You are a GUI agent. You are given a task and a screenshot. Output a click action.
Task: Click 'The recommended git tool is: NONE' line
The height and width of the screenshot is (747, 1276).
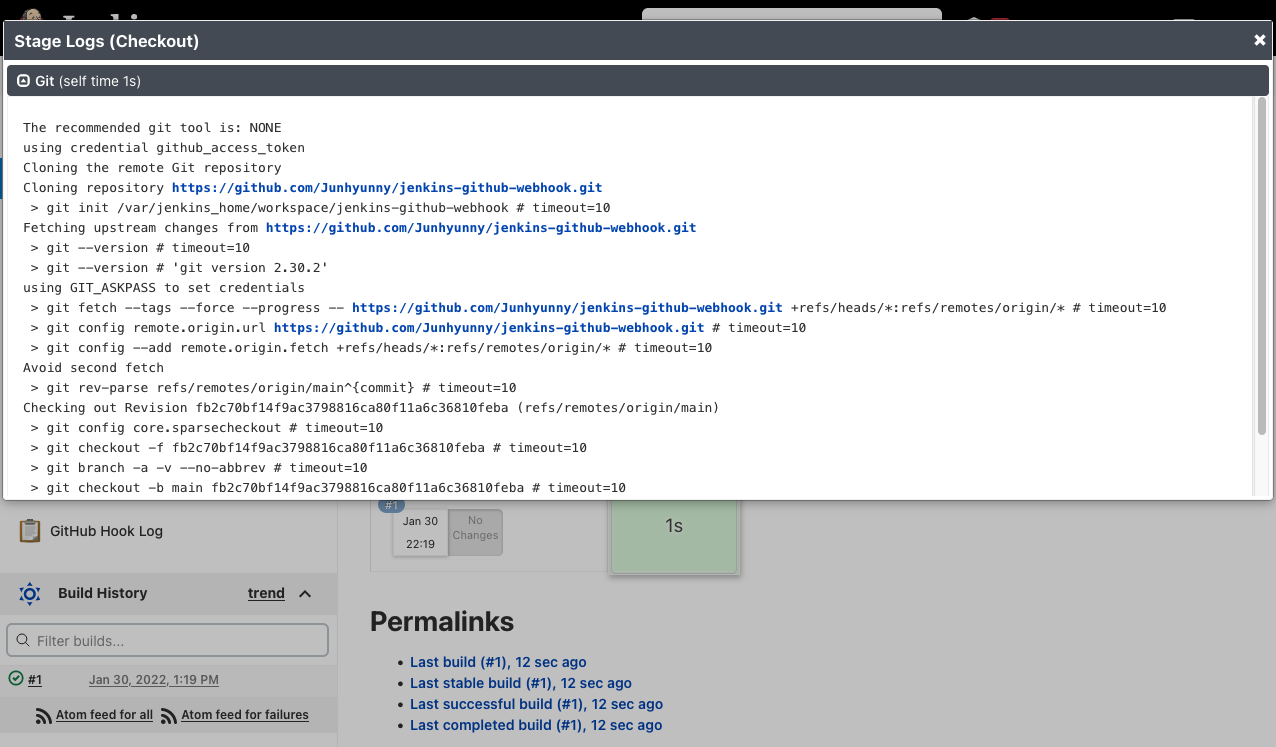152,127
